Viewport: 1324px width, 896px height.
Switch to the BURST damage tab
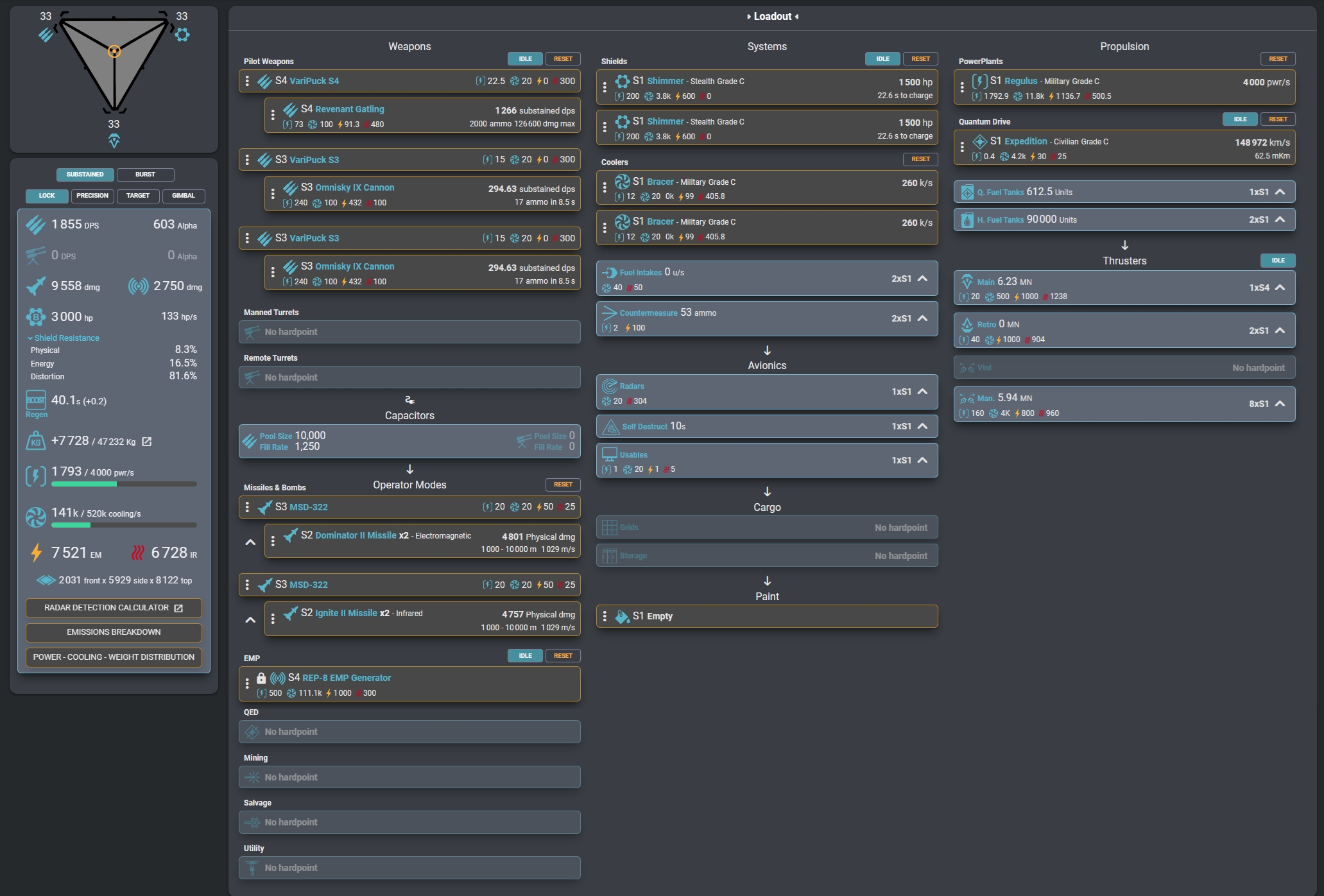tap(145, 175)
